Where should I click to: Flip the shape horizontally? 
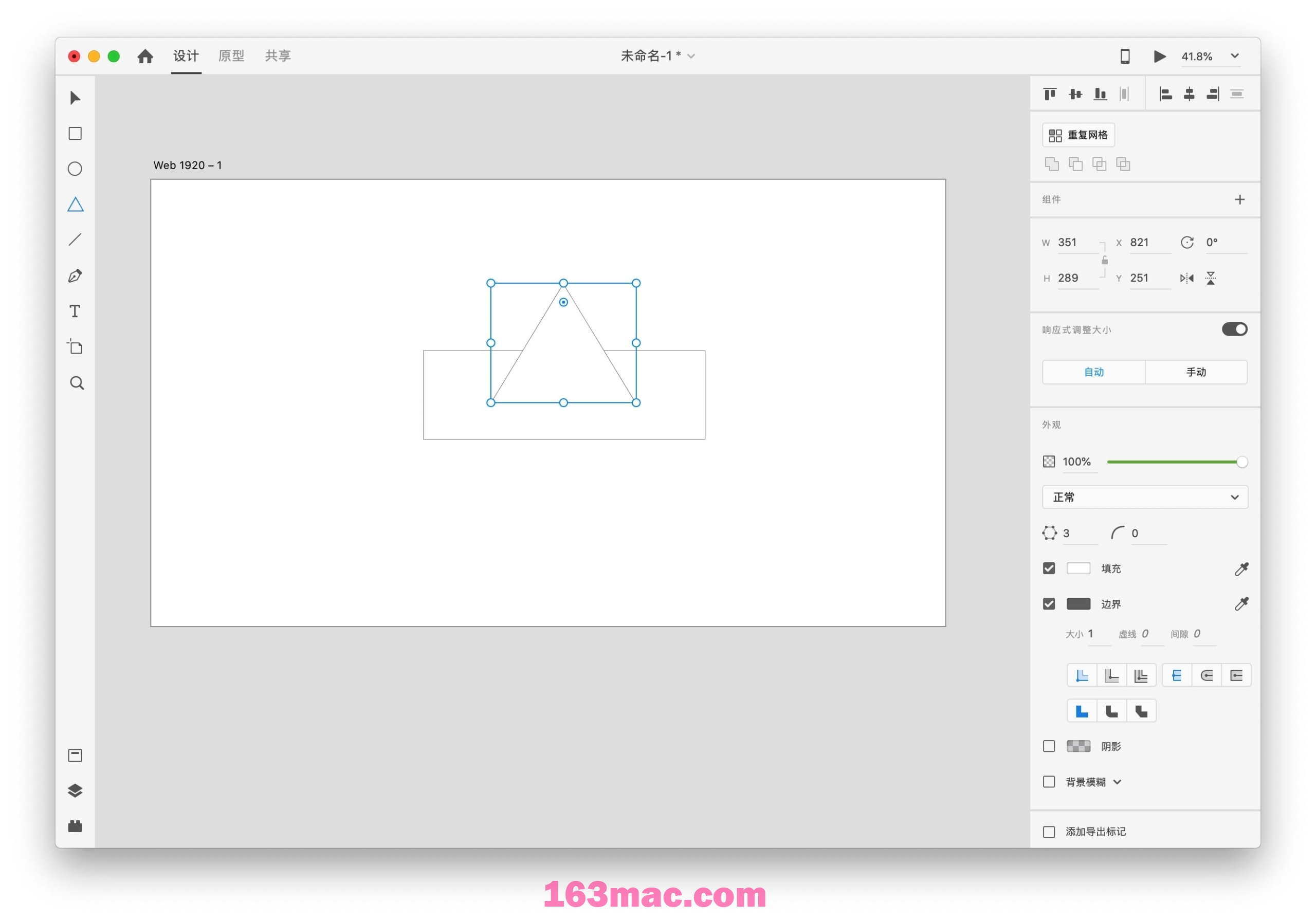[1186, 278]
